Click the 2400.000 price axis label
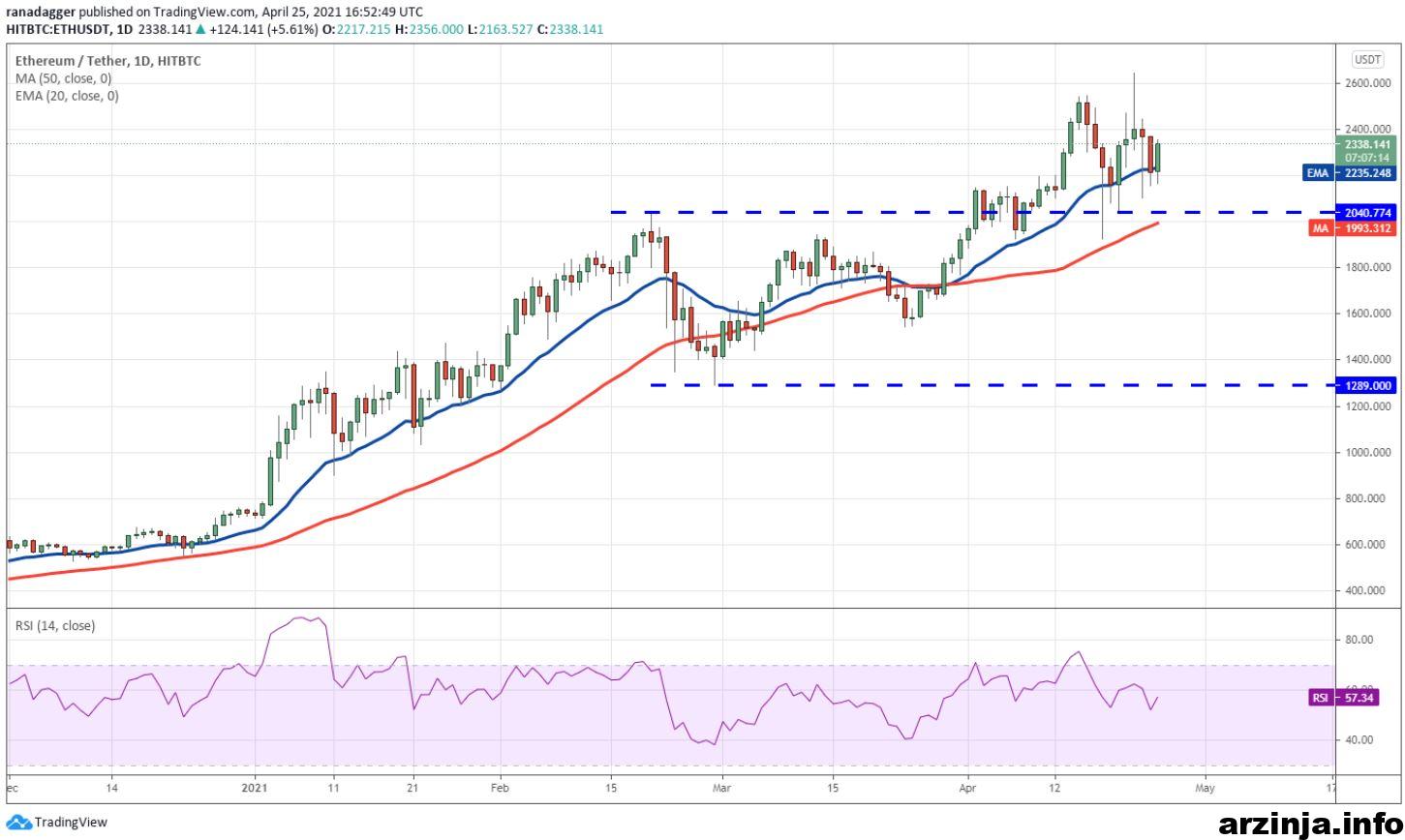Image resolution: width=1405 pixels, height=840 pixels. tap(1367, 129)
